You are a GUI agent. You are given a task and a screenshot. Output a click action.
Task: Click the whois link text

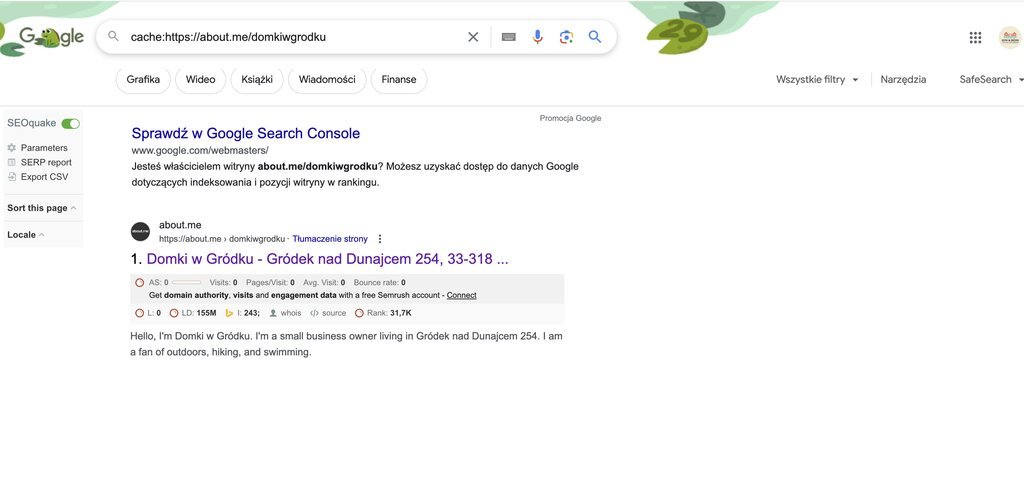pyautogui.click(x=291, y=313)
